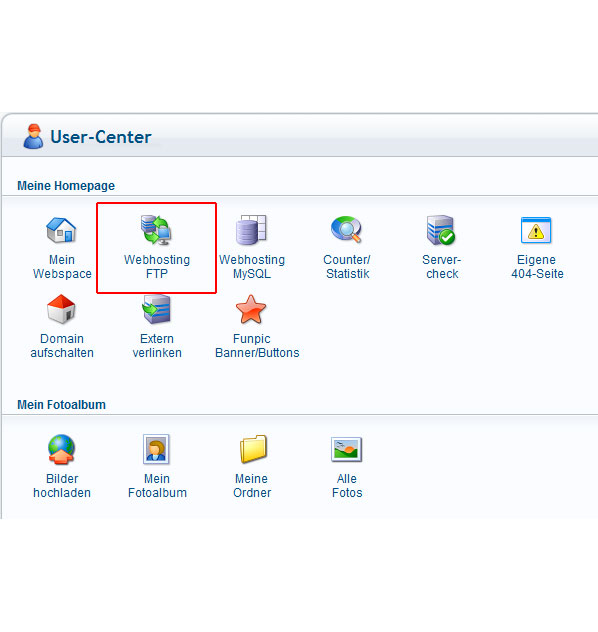Click the Extern verlinken server arrow icon
598x632 pixels.
pos(156,309)
